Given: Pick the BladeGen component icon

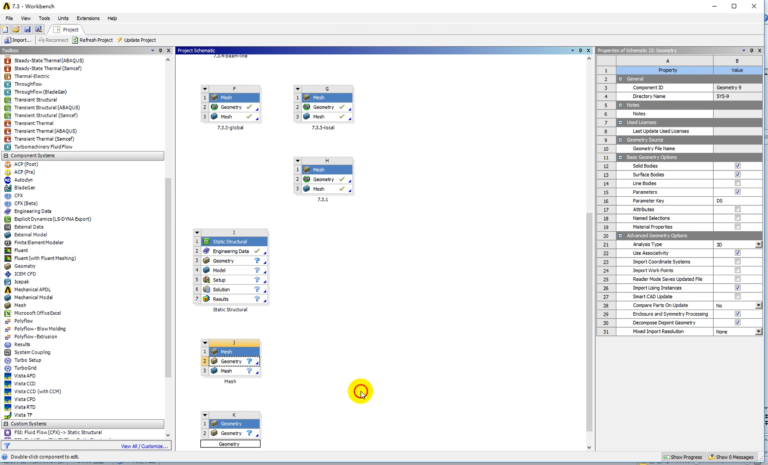Looking at the screenshot, I should (x=7, y=188).
